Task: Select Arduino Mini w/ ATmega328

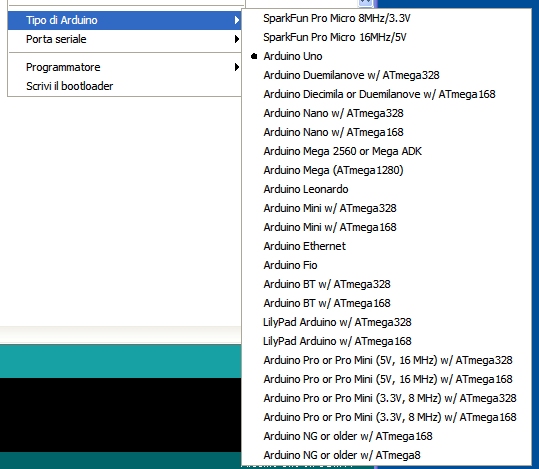Action: click(x=386, y=208)
